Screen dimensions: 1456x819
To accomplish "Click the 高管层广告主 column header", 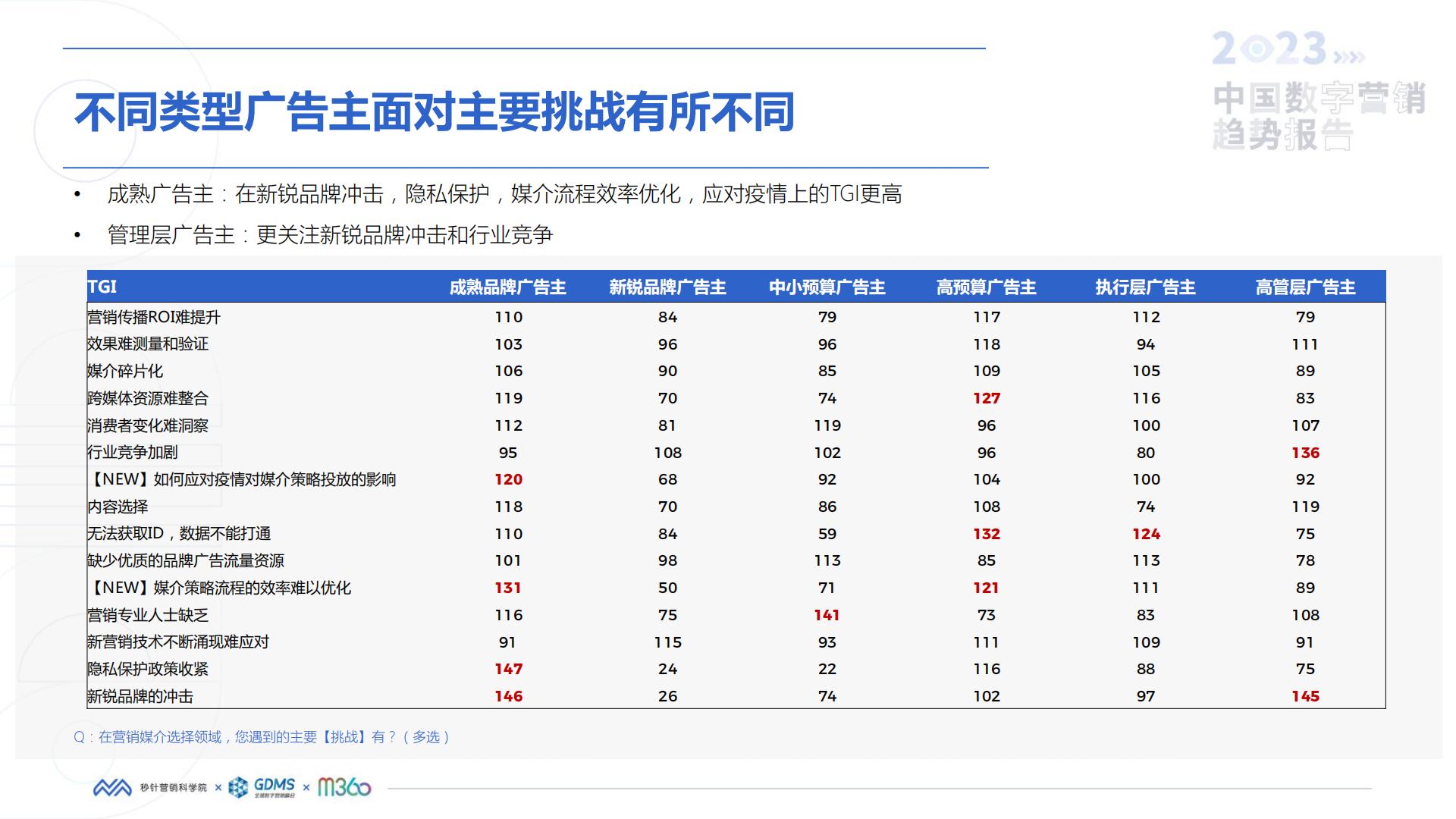I will pos(1305,287).
